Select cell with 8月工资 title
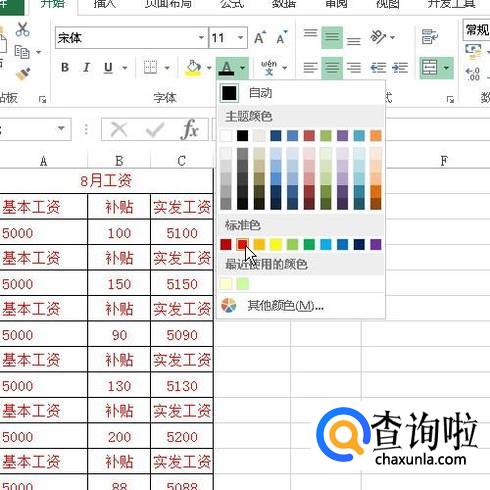 (106, 181)
